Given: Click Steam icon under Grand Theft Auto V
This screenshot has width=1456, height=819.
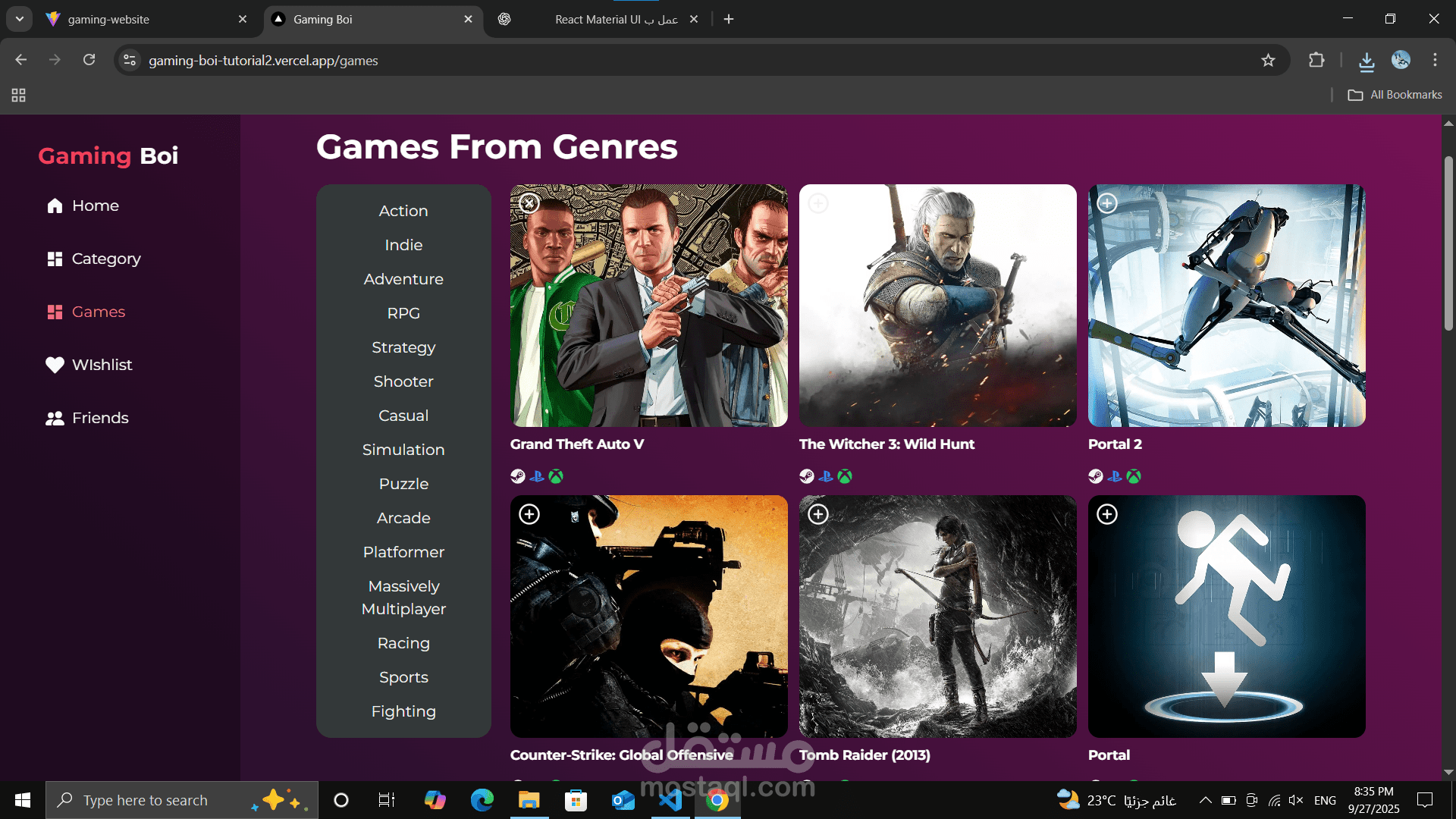Looking at the screenshot, I should [x=518, y=476].
